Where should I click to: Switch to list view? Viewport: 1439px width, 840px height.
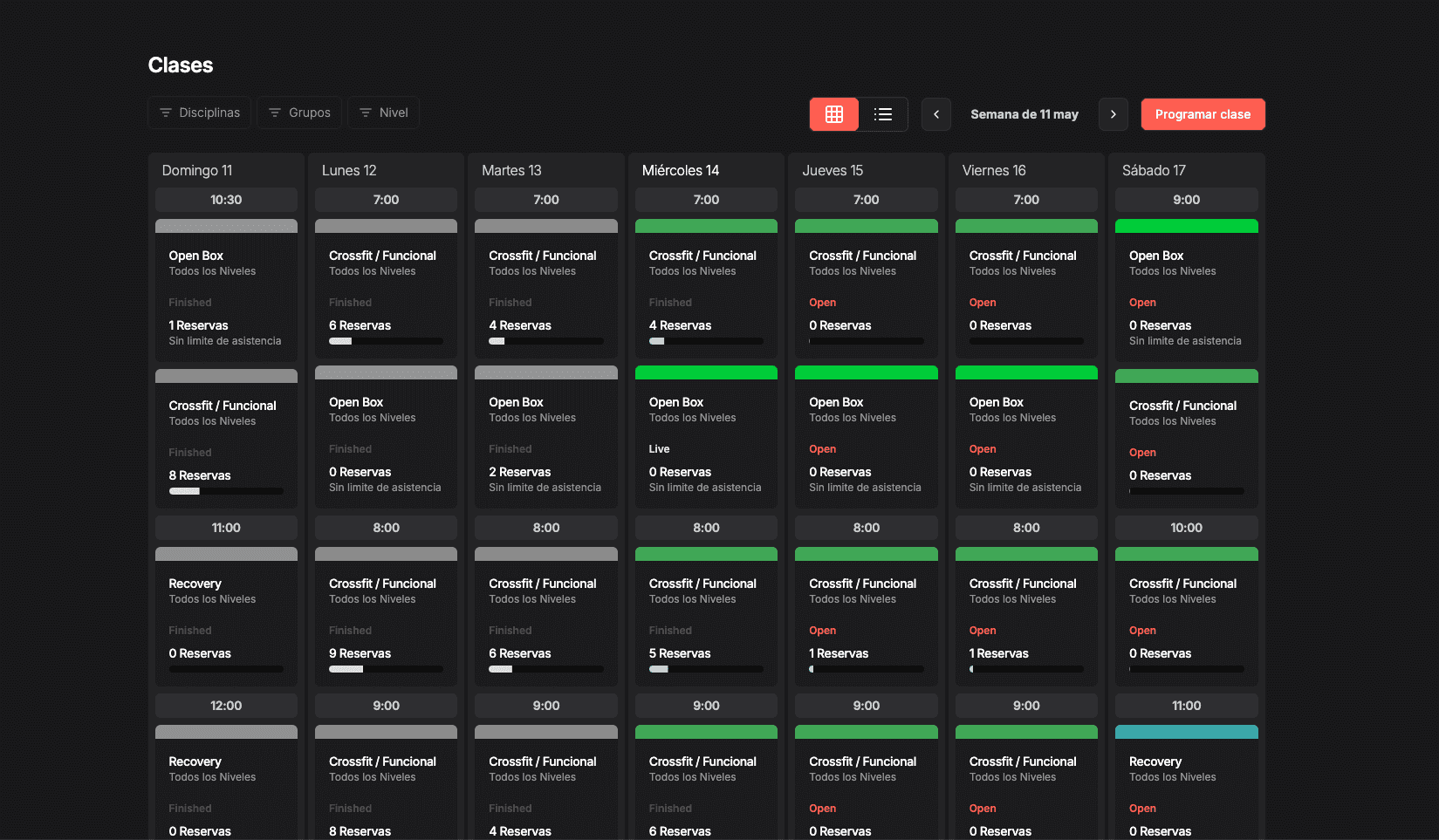[883, 114]
